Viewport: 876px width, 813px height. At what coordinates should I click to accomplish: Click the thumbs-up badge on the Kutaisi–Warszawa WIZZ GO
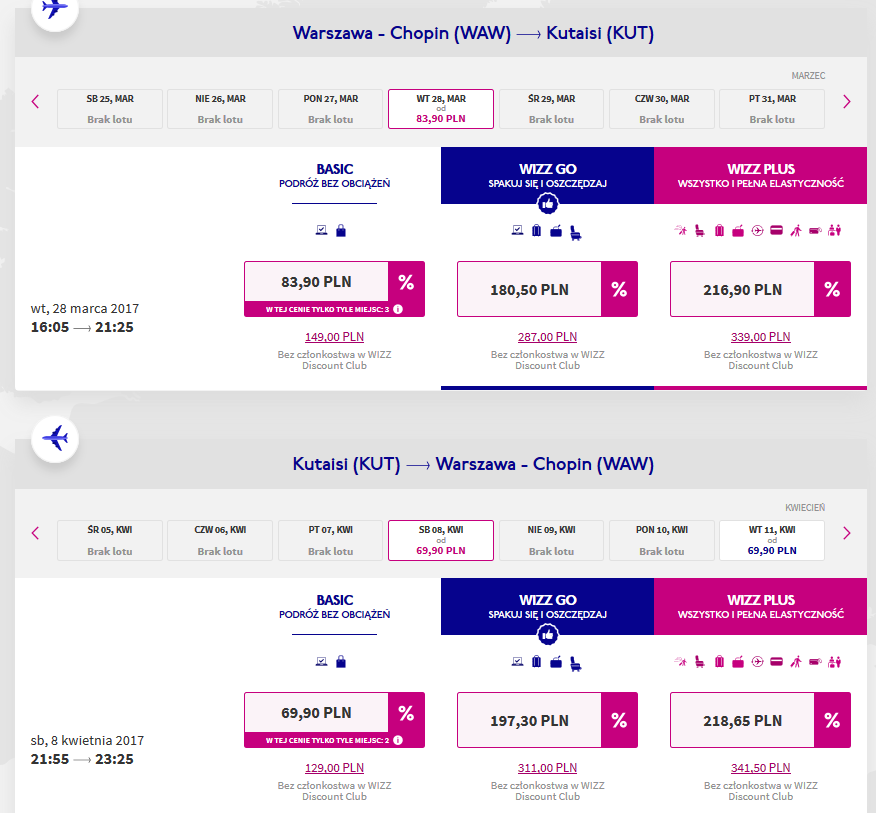[x=548, y=635]
